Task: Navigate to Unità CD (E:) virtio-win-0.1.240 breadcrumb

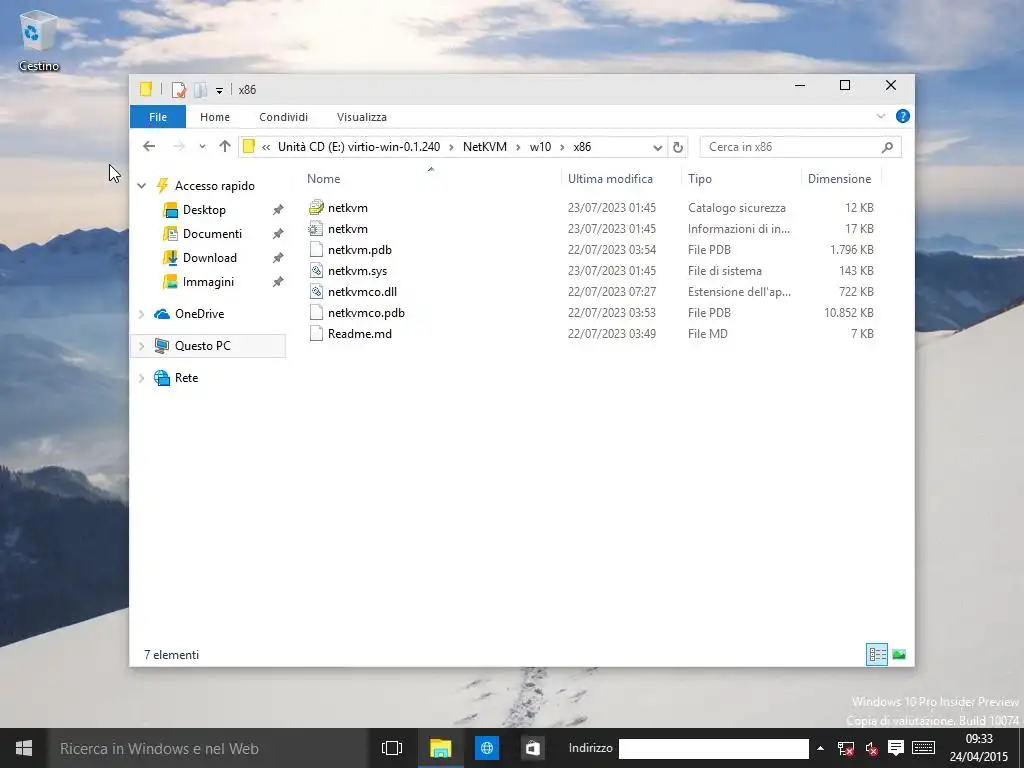Action: click(x=359, y=147)
